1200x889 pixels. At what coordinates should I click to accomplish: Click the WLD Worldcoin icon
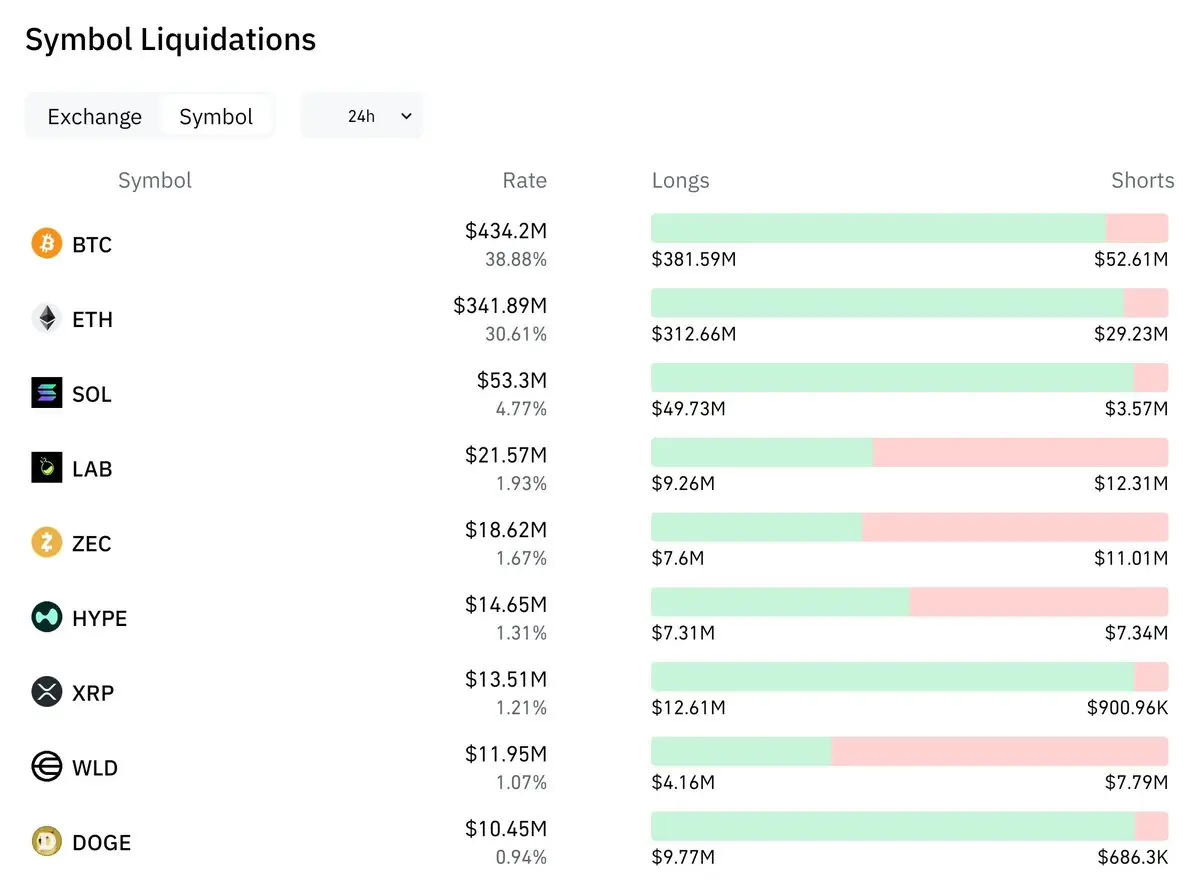point(47,767)
